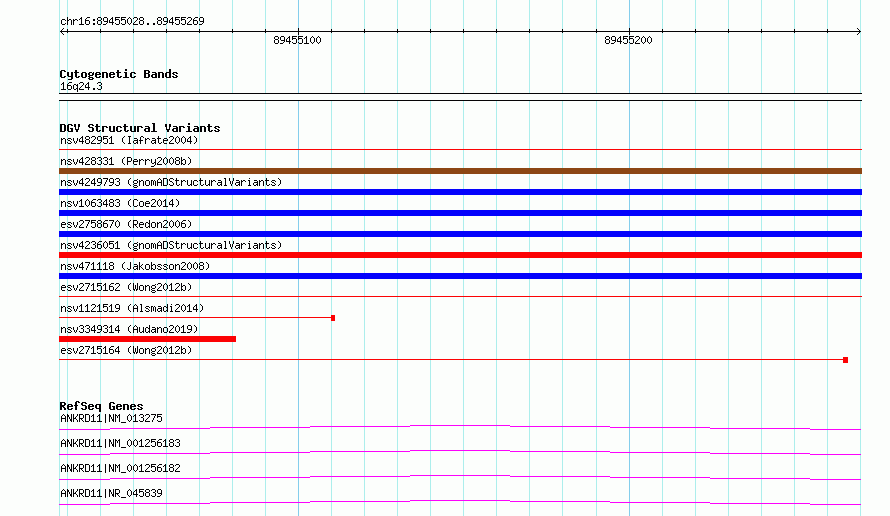
Task: Click the thin red line of esv2715162
Action: (460, 296)
